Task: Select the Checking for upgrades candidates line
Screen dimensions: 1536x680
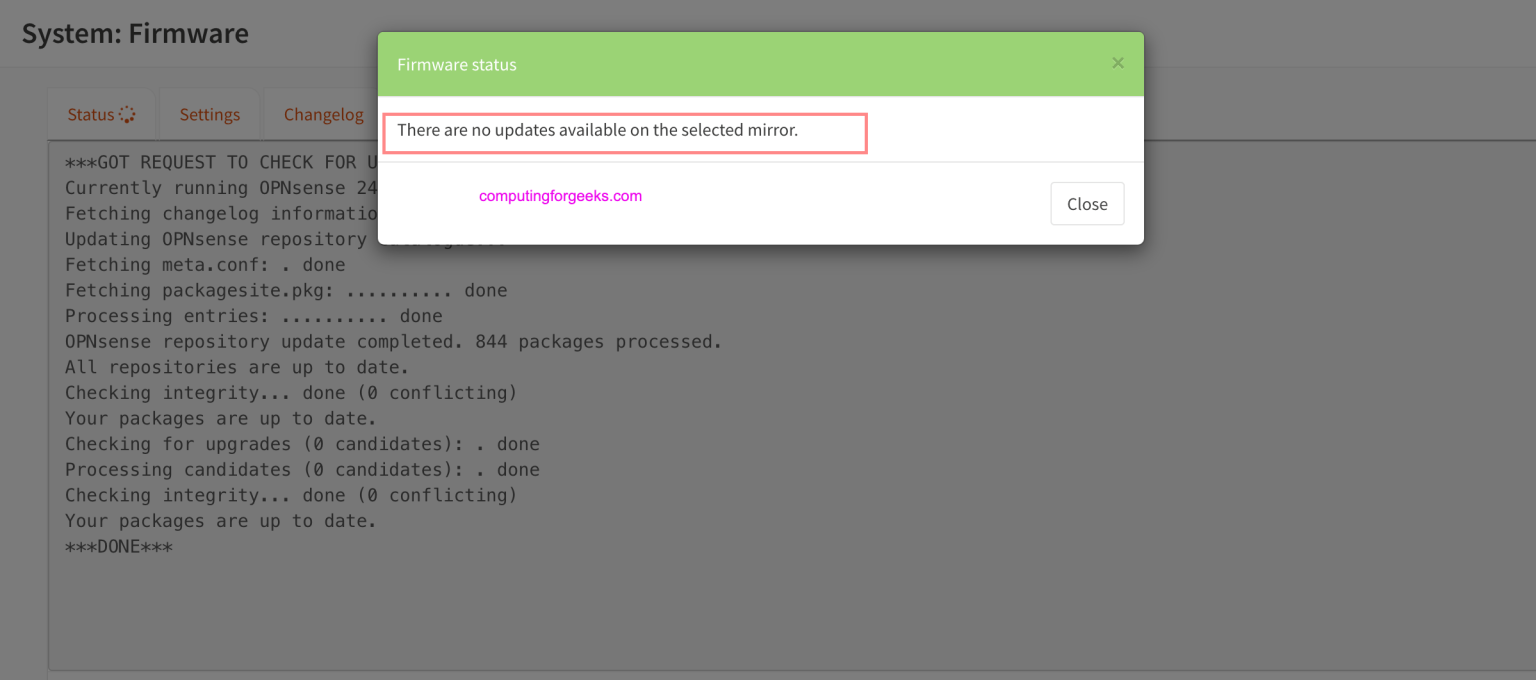Action: click(x=302, y=443)
